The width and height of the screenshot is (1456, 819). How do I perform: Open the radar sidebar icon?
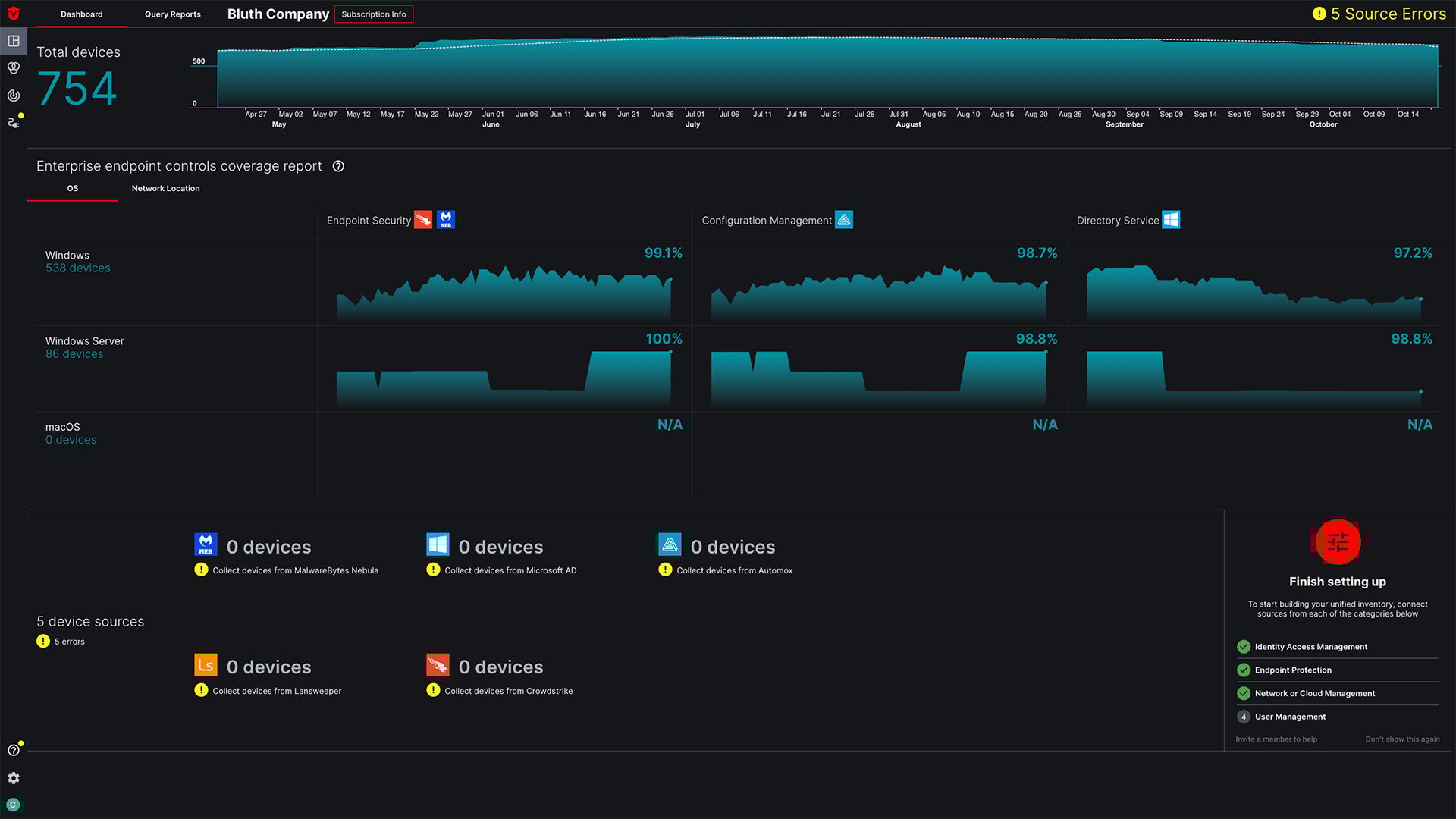pyautogui.click(x=13, y=96)
